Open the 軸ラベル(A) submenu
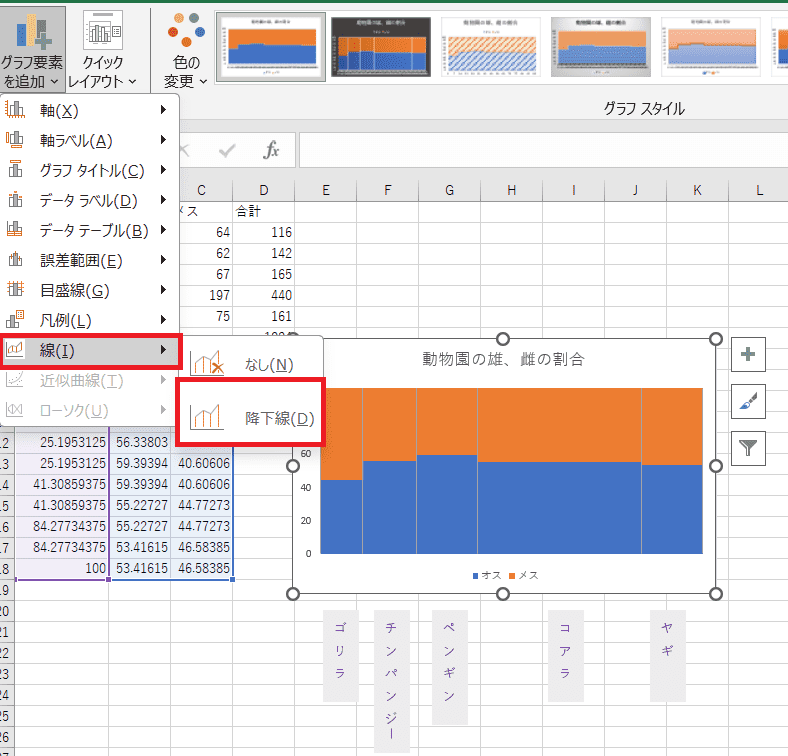This screenshot has width=788, height=756. point(89,140)
